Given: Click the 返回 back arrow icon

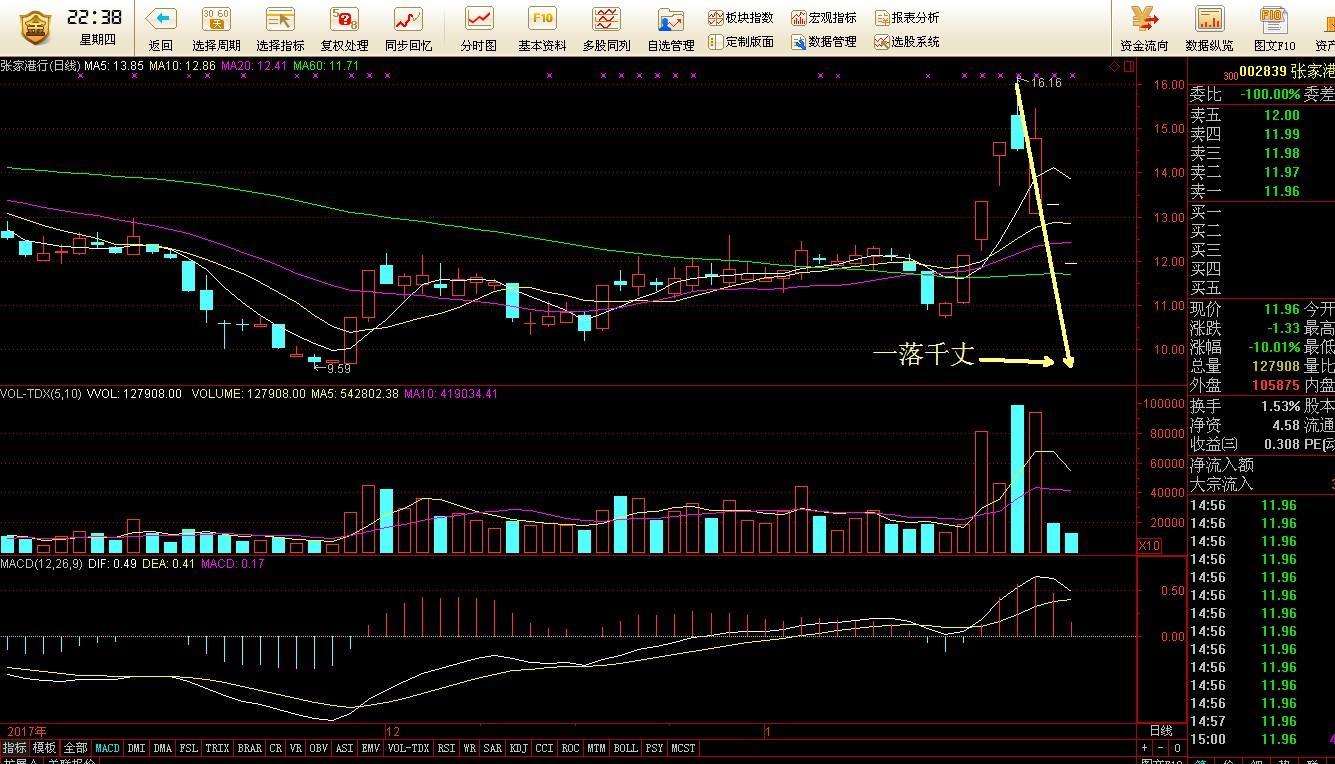Looking at the screenshot, I should coord(161,19).
